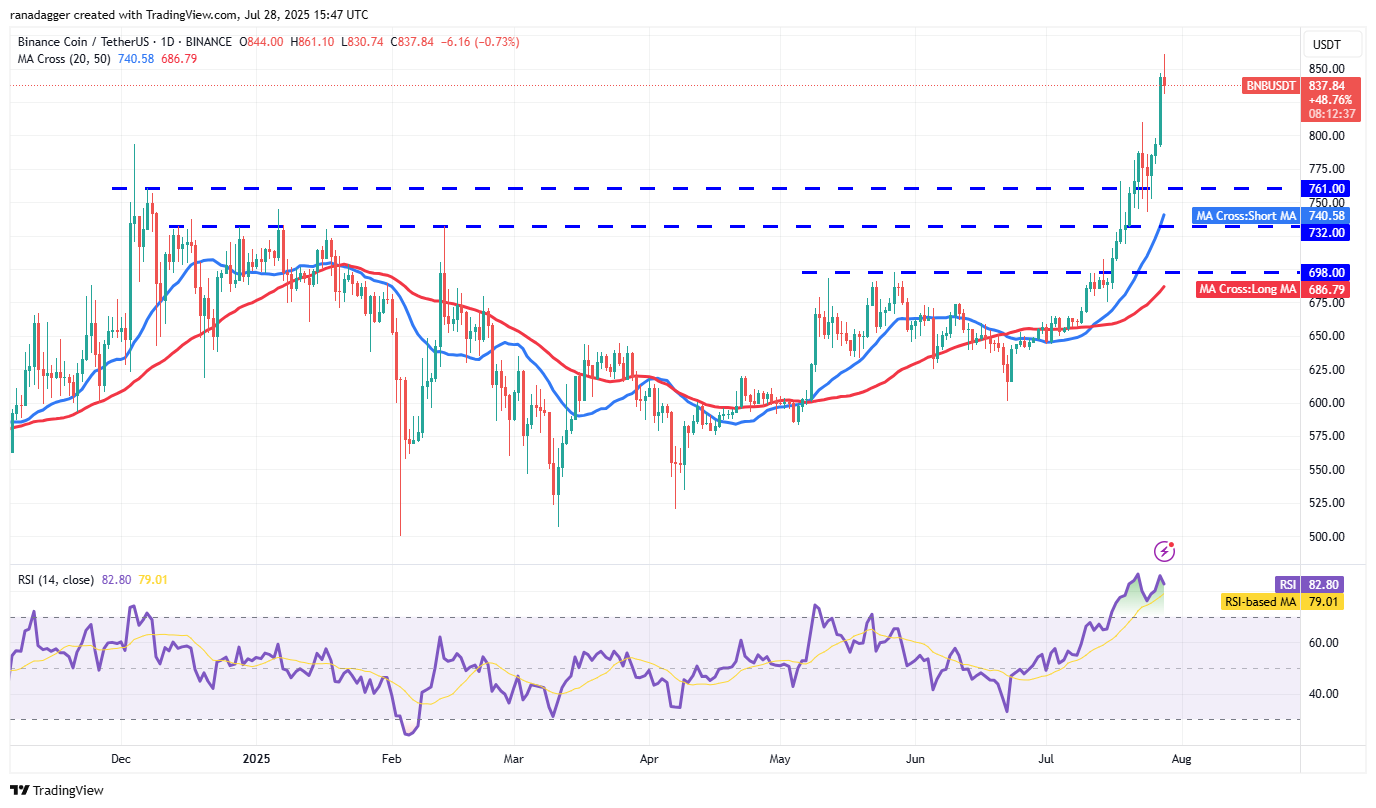Click the blue 761.00 price level tag

click(1329, 188)
